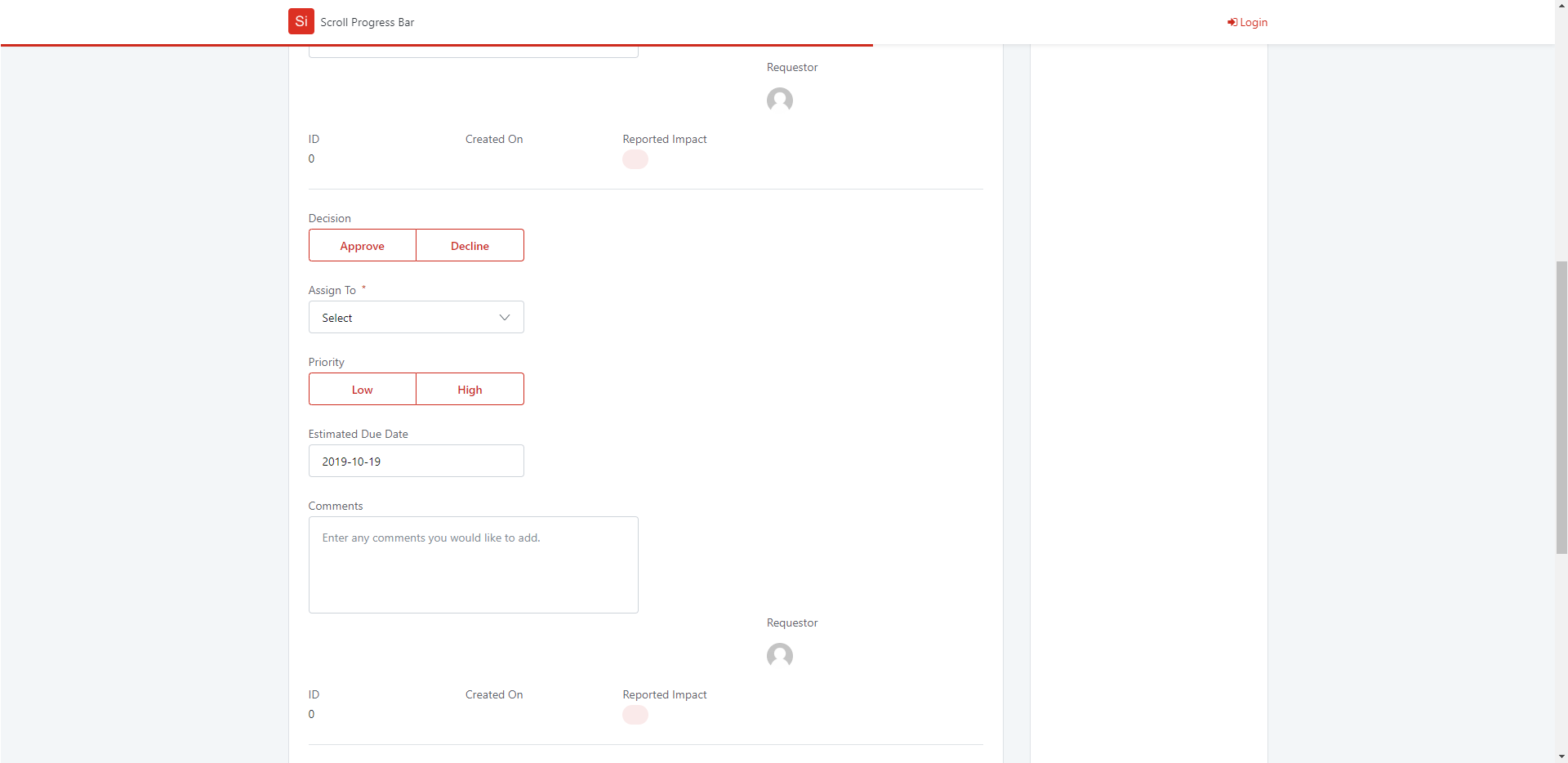Click the upper Requestor avatar icon
Screen dimensions: 1568x763
tap(780, 100)
